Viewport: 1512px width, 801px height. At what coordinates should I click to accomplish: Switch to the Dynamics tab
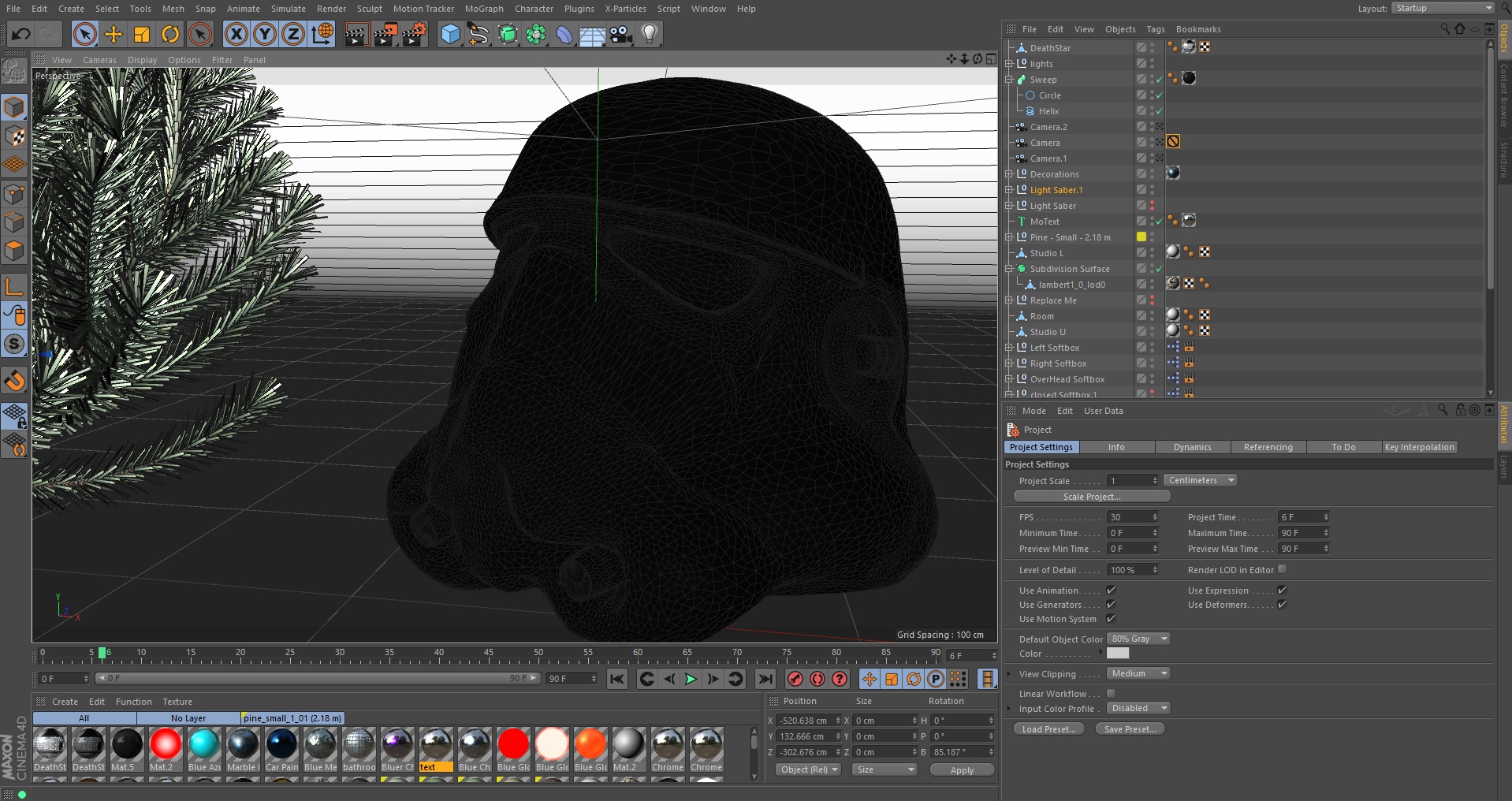tap(1192, 447)
